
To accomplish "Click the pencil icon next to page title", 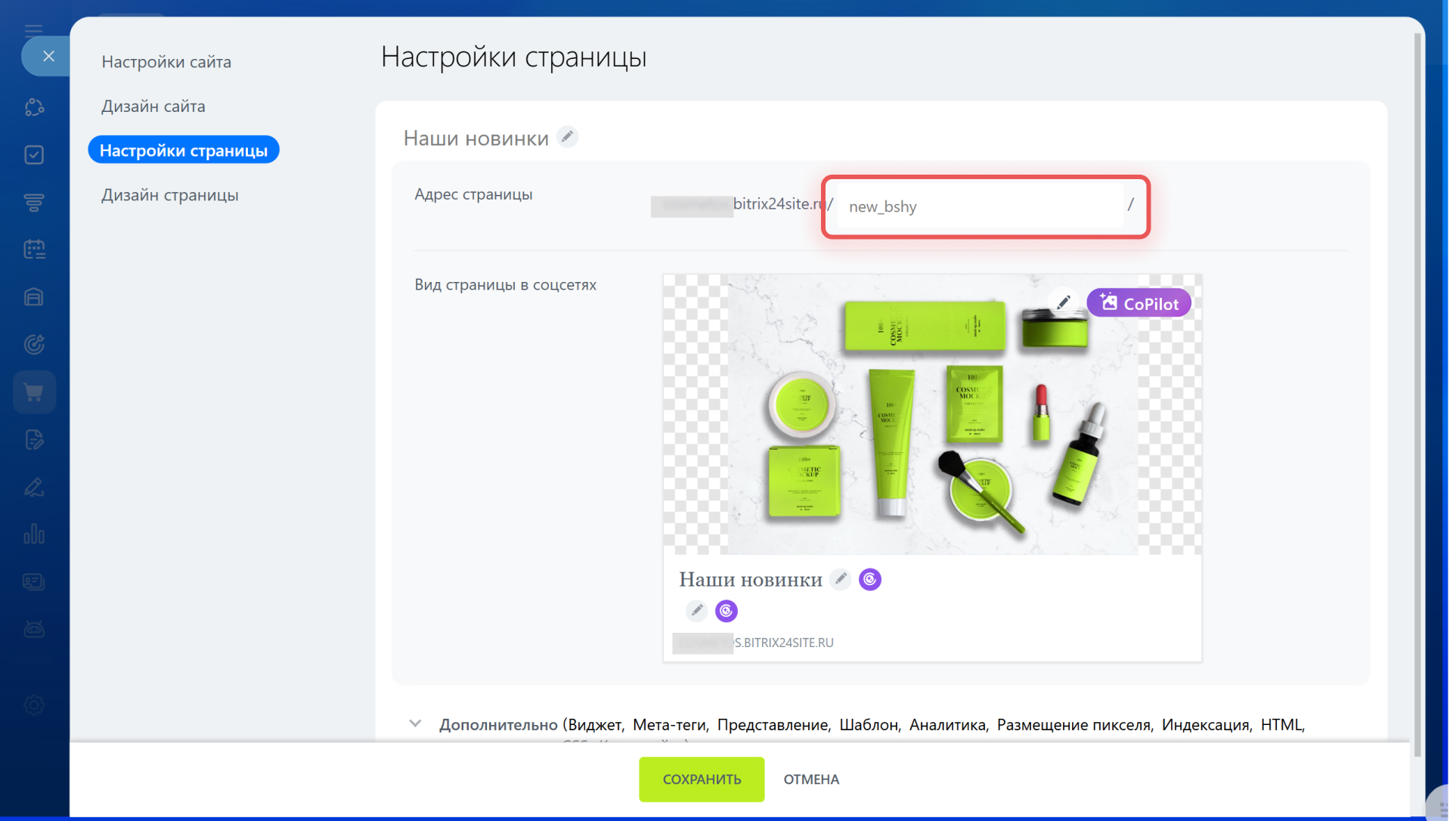I will (568, 137).
